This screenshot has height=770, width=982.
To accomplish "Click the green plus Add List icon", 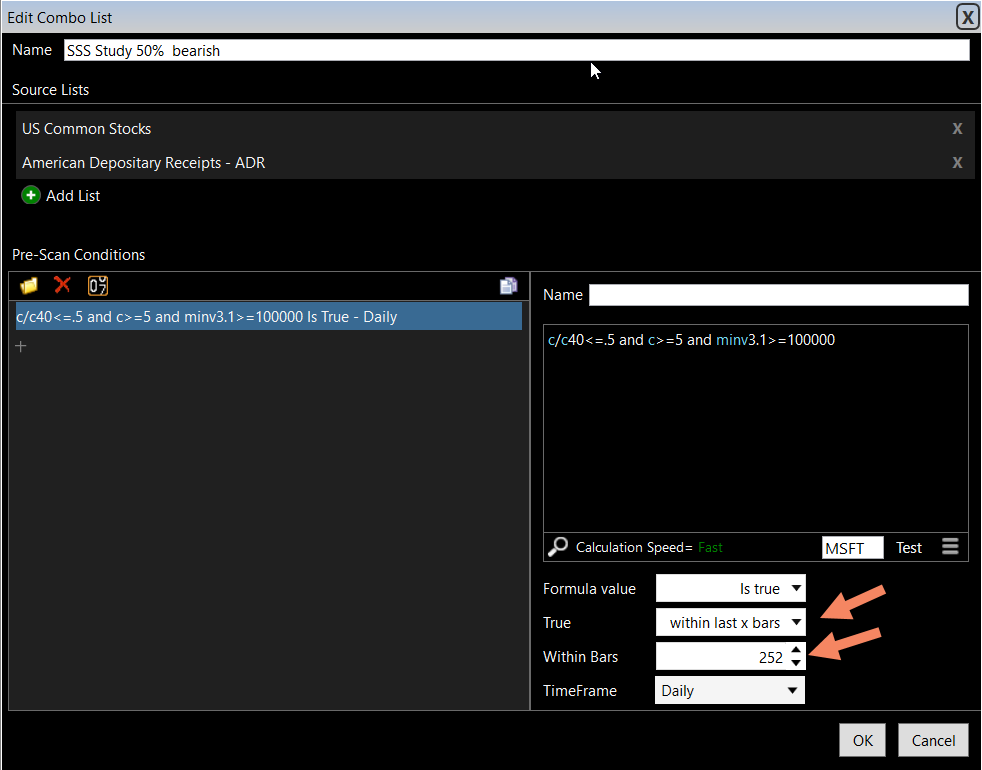I will click(x=31, y=196).
